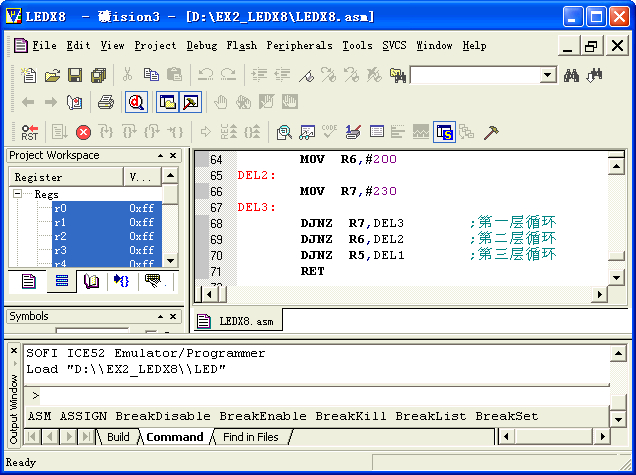636x475 pixels.
Task: Click the Save file icon
Action: [75, 75]
